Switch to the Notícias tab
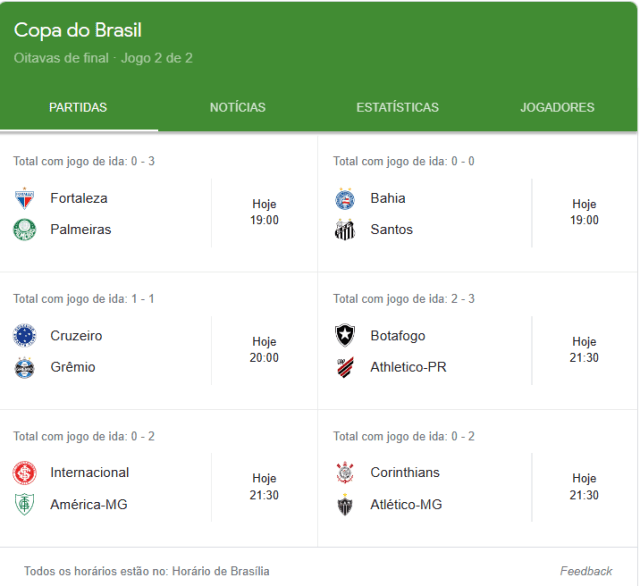640x586 pixels. (x=238, y=108)
